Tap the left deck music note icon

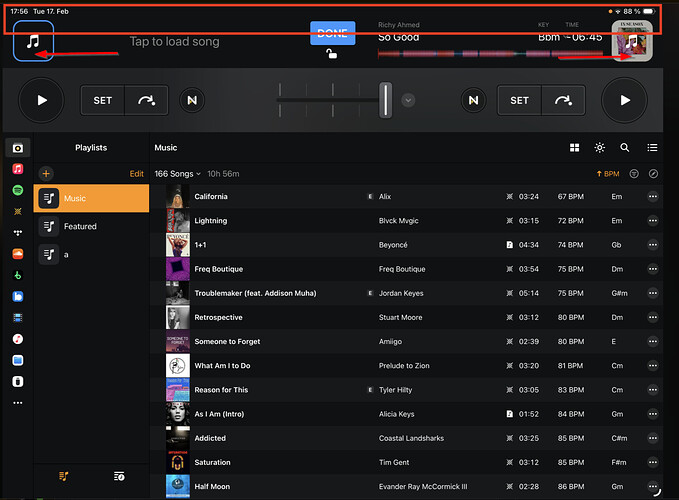pyautogui.click(x=33, y=41)
